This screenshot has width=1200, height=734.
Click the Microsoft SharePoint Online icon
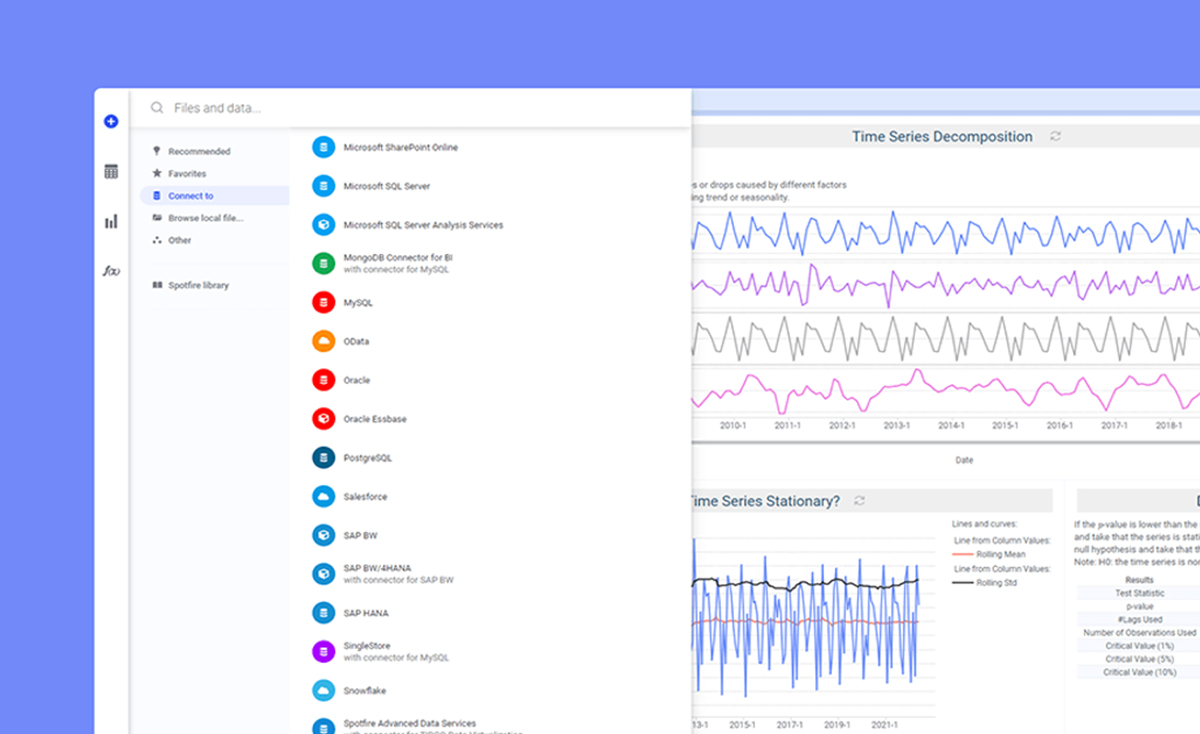(x=322, y=147)
